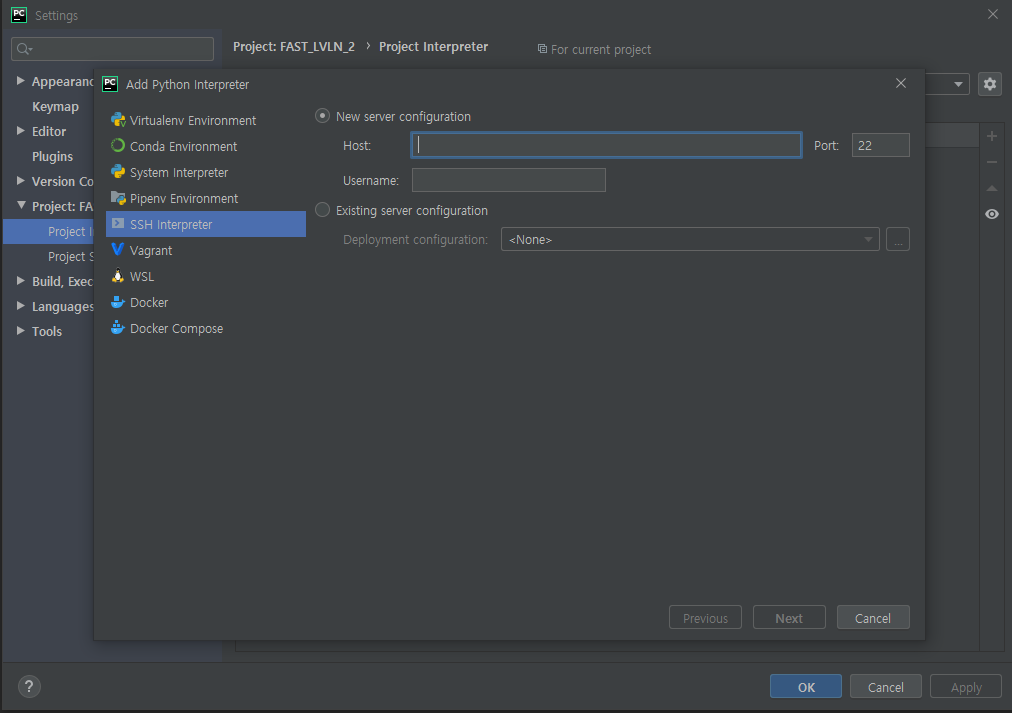Select New server configuration radio
Image resolution: width=1012 pixels, height=713 pixels.
322,116
